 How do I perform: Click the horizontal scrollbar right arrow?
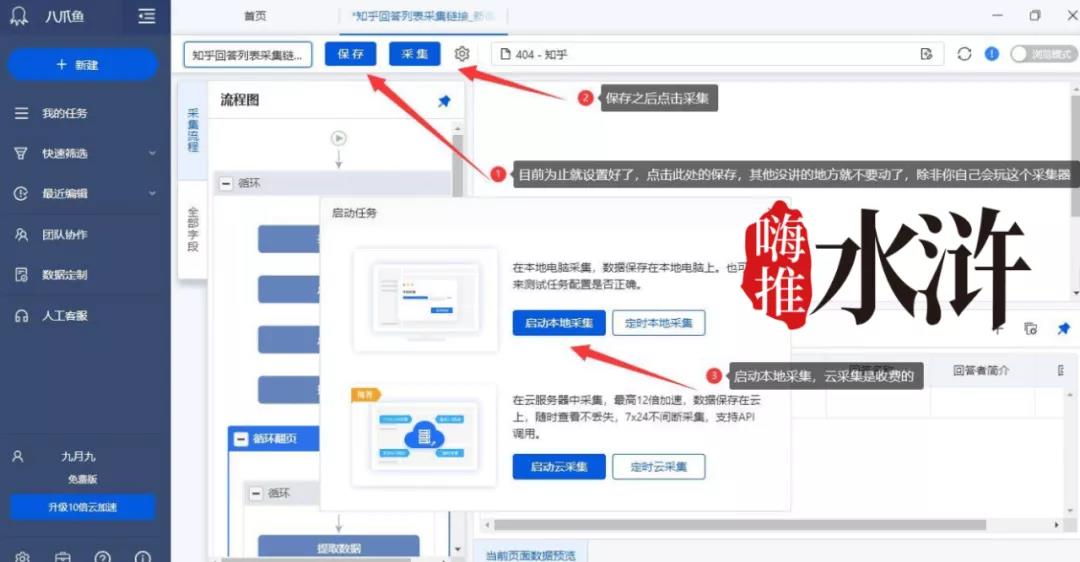(x=1057, y=525)
